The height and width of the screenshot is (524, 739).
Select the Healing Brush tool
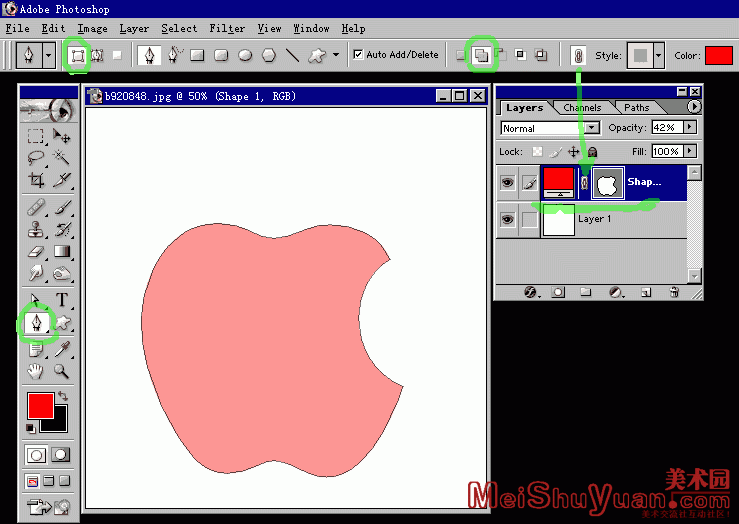[35, 207]
